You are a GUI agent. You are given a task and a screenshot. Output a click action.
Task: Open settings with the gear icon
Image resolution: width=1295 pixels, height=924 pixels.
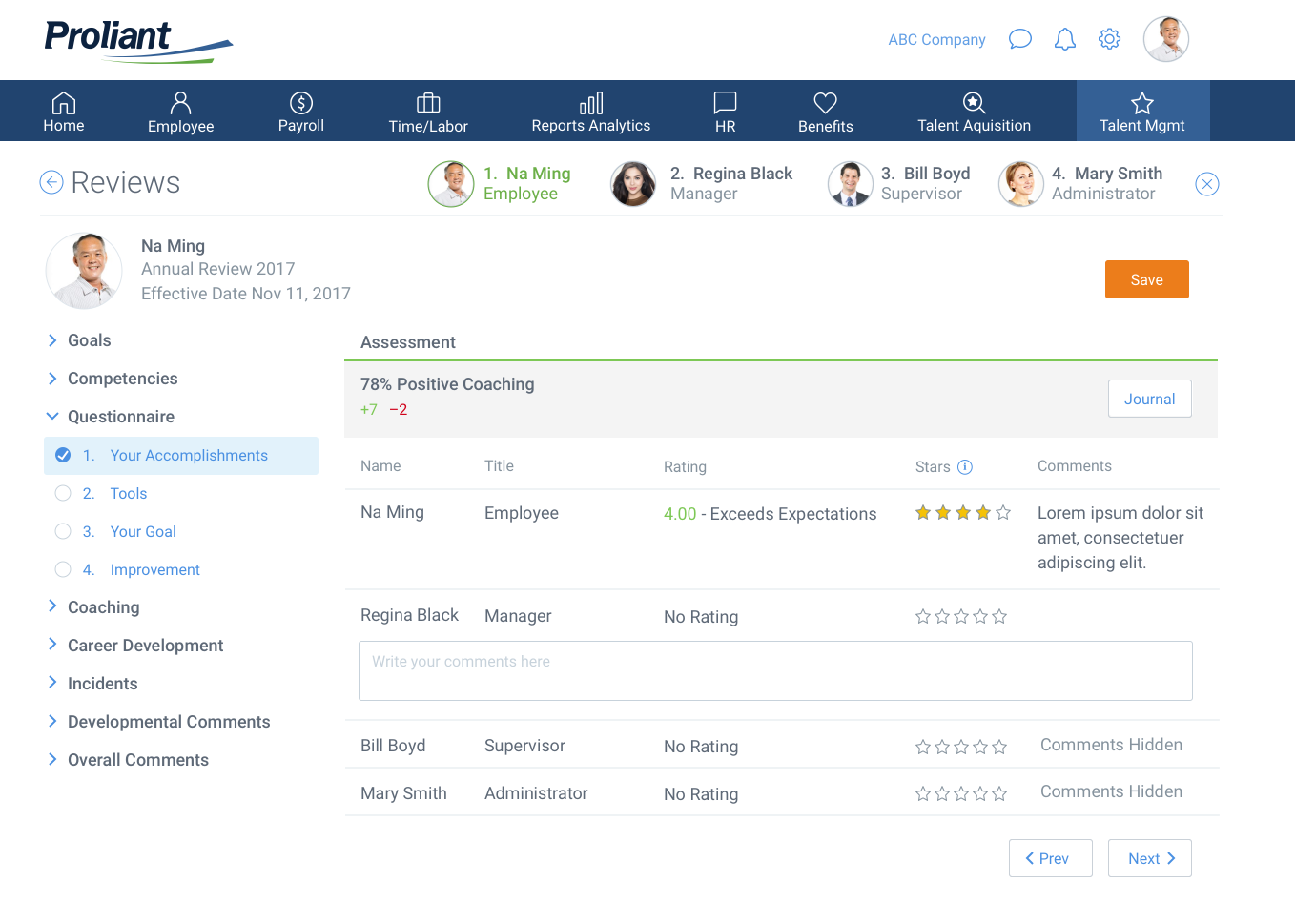click(1109, 39)
